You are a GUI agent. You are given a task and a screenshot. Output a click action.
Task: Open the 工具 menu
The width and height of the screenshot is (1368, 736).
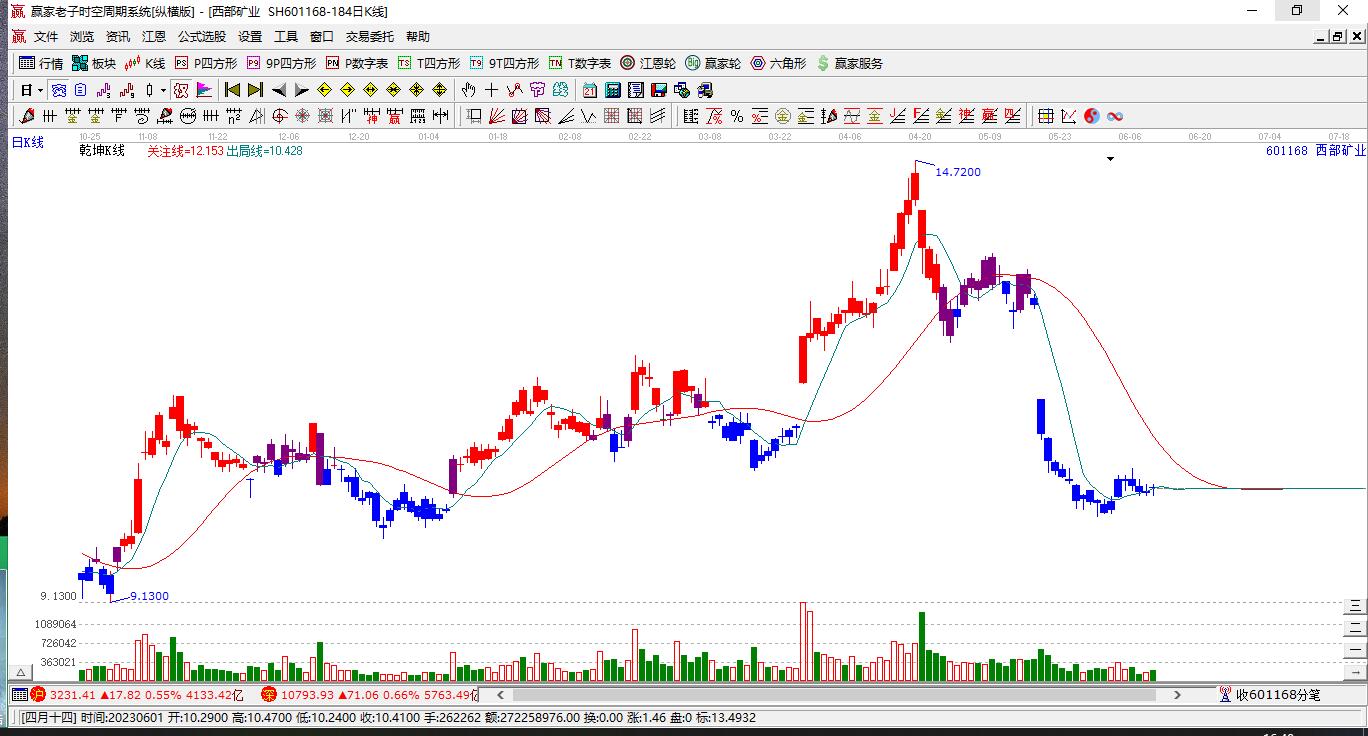[286, 36]
